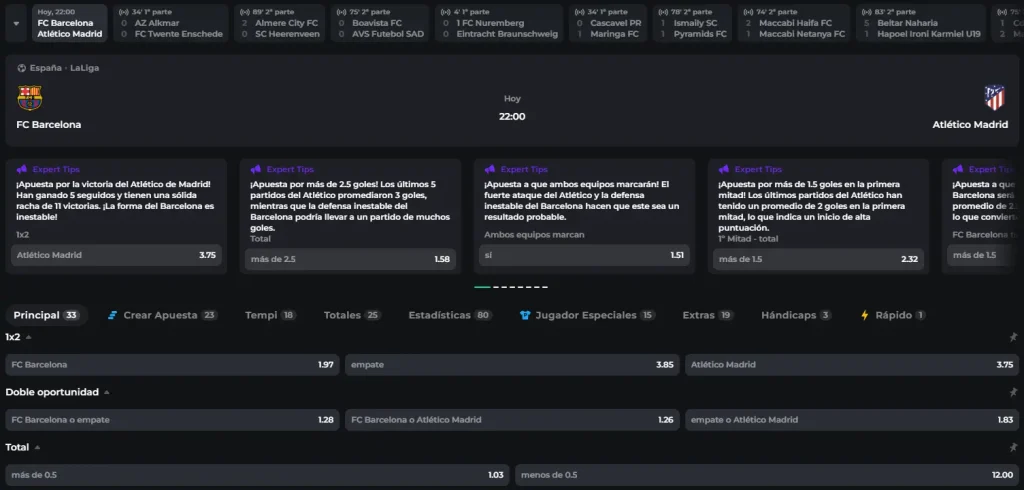Click the Crear Apuesta builder icon

click(112, 316)
